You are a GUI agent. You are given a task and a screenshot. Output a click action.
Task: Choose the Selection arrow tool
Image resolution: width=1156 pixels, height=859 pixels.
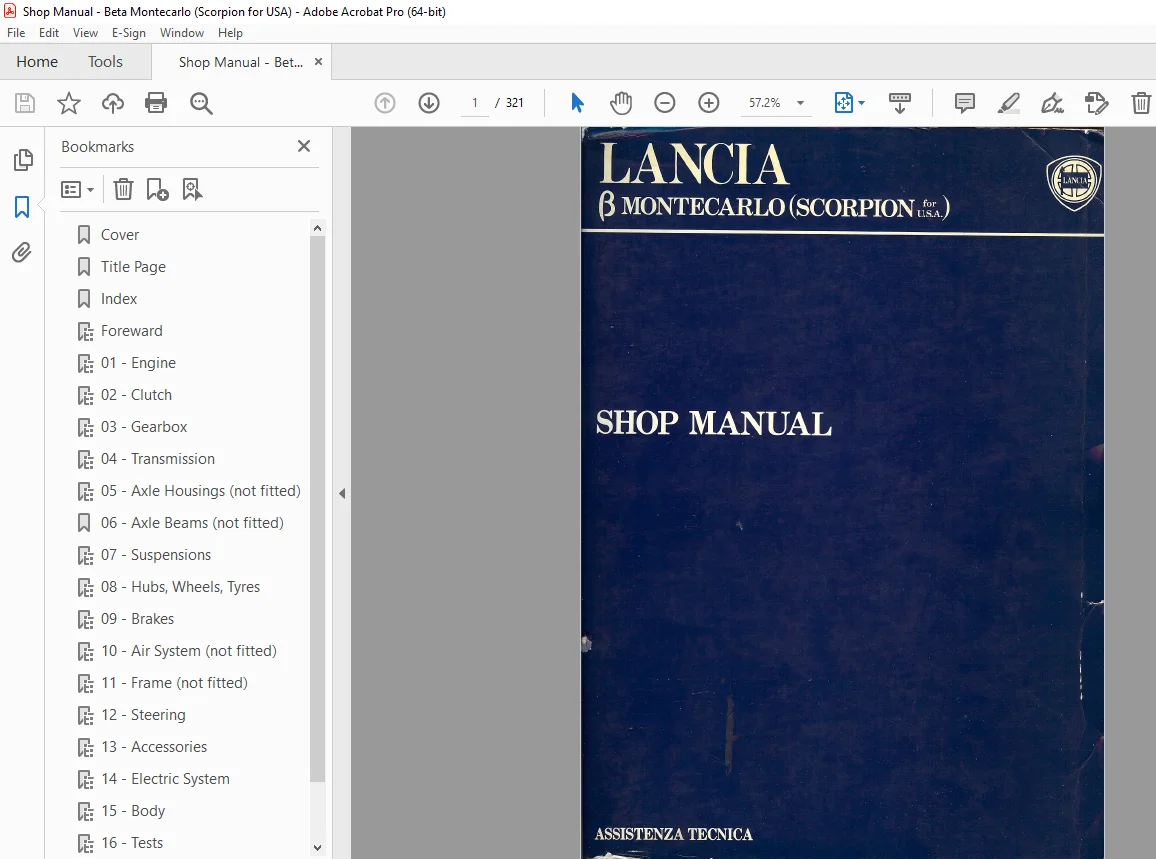(577, 103)
